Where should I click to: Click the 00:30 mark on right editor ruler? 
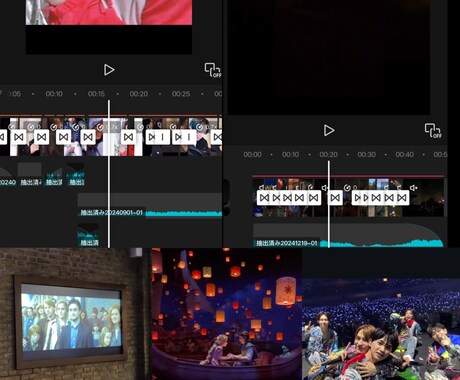tap(366, 155)
